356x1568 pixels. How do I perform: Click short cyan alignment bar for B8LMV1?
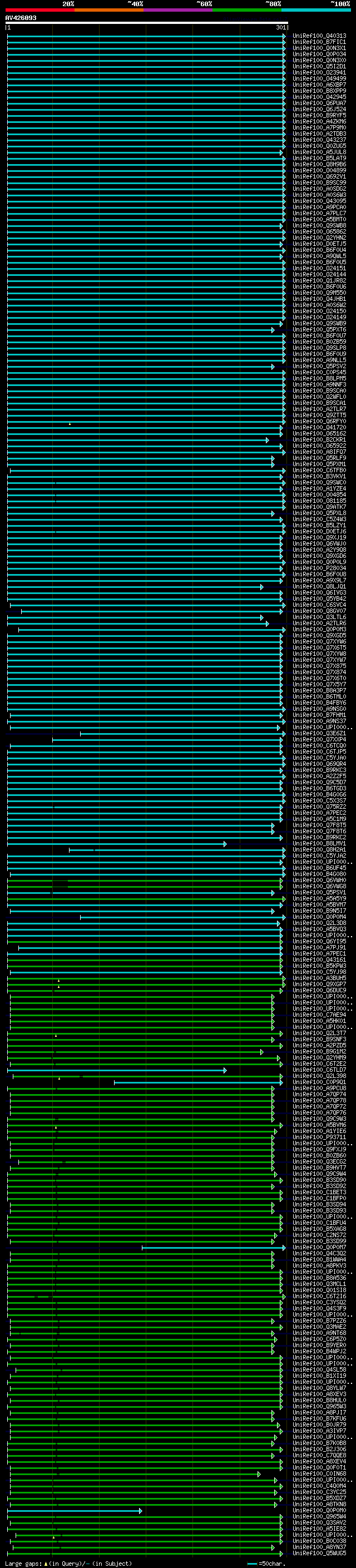(116, 844)
